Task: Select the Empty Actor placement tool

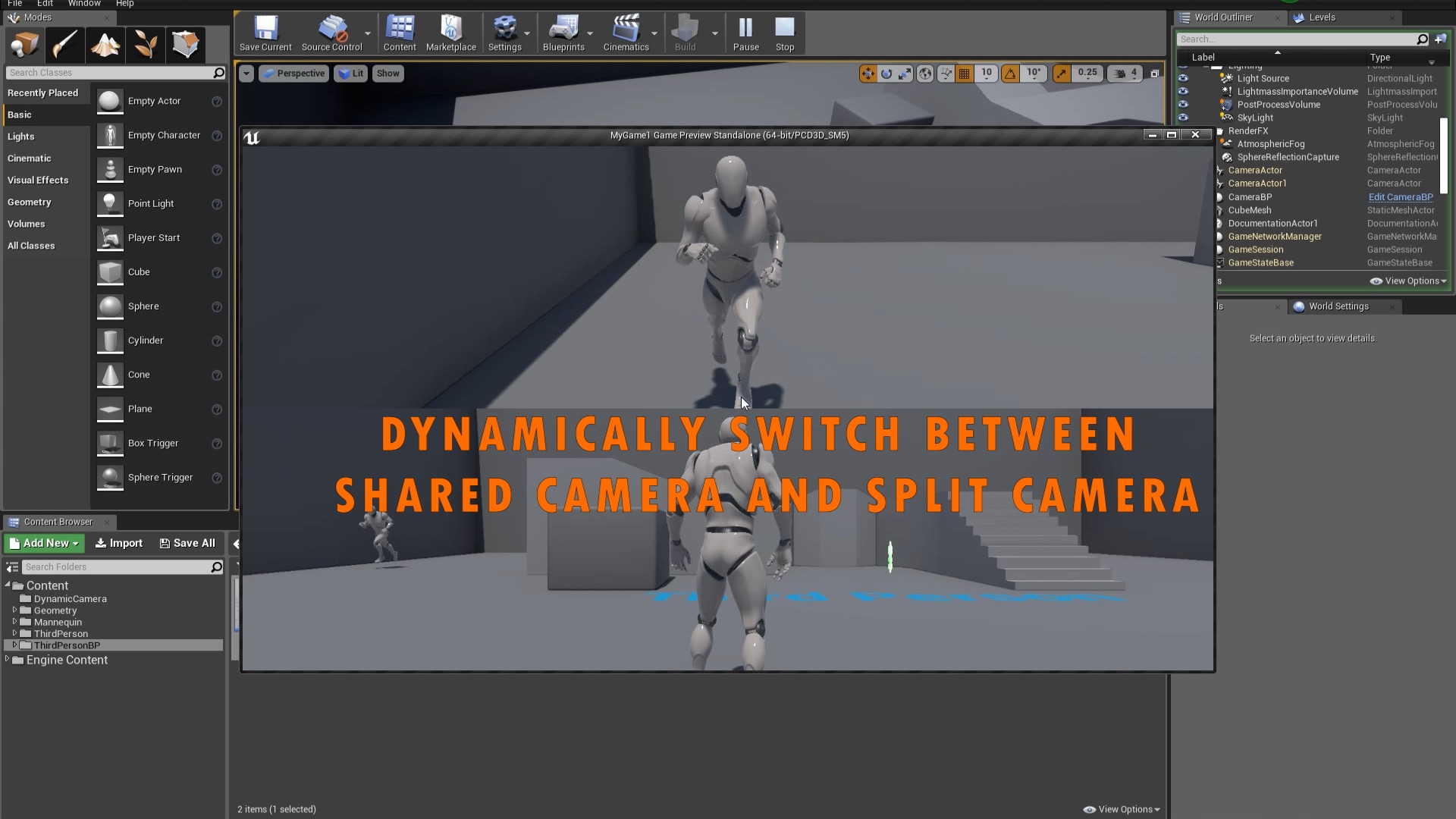Action: 155,100
